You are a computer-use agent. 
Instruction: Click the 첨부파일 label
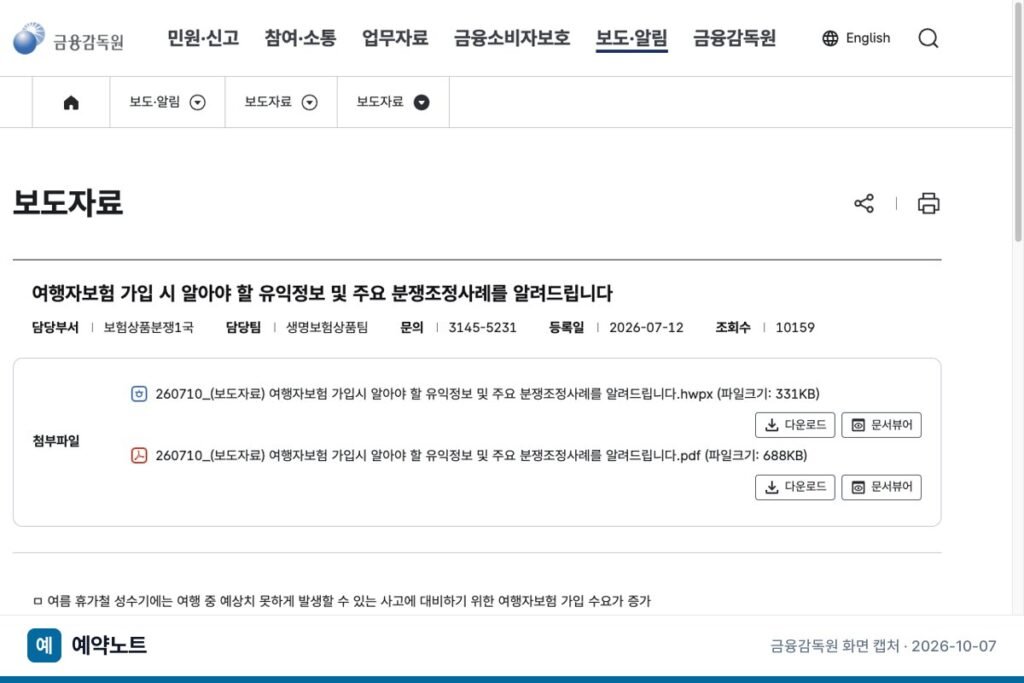(56, 441)
